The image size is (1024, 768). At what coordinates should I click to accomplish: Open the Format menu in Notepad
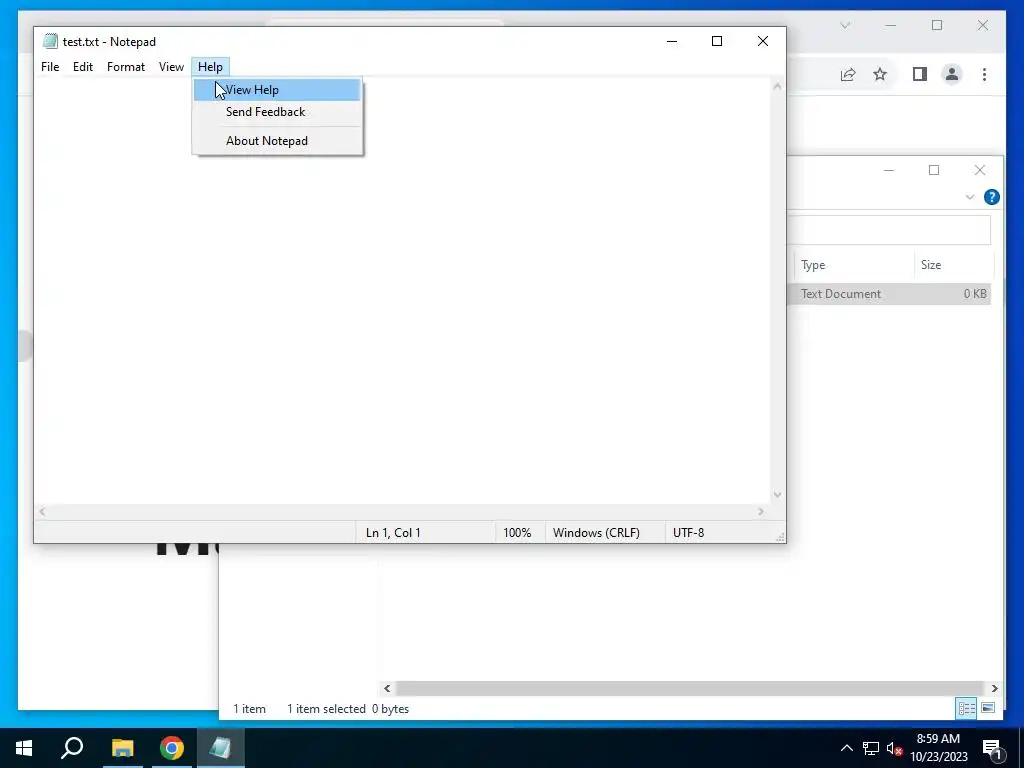[126, 67]
